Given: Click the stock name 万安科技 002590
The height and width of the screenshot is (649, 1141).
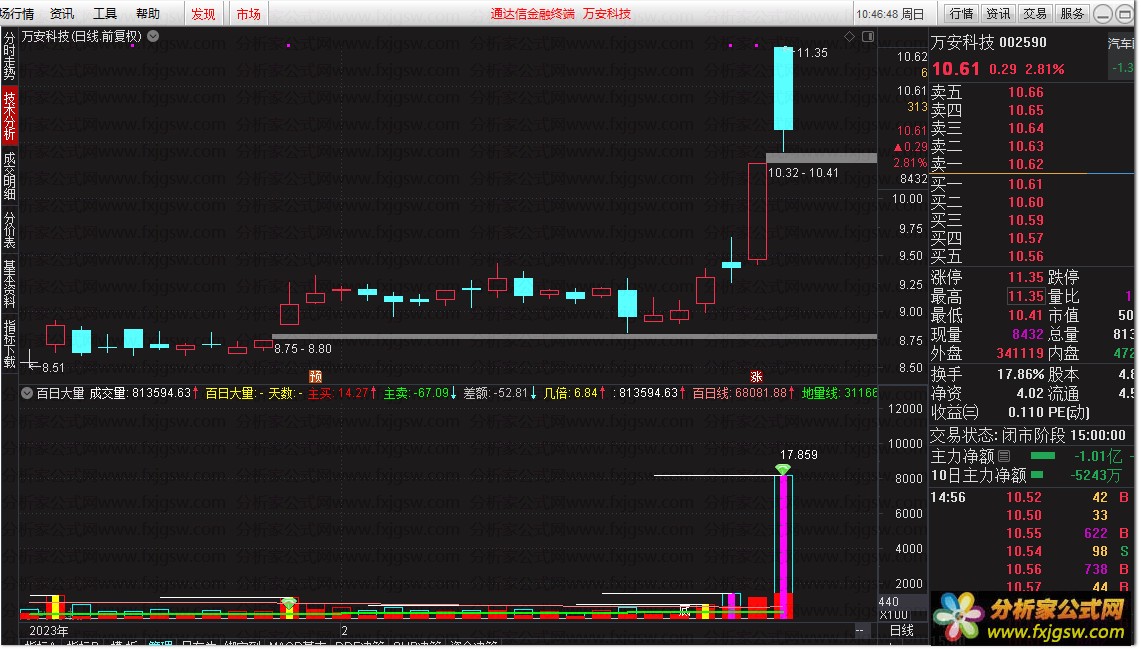Looking at the screenshot, I should point(988,42).
